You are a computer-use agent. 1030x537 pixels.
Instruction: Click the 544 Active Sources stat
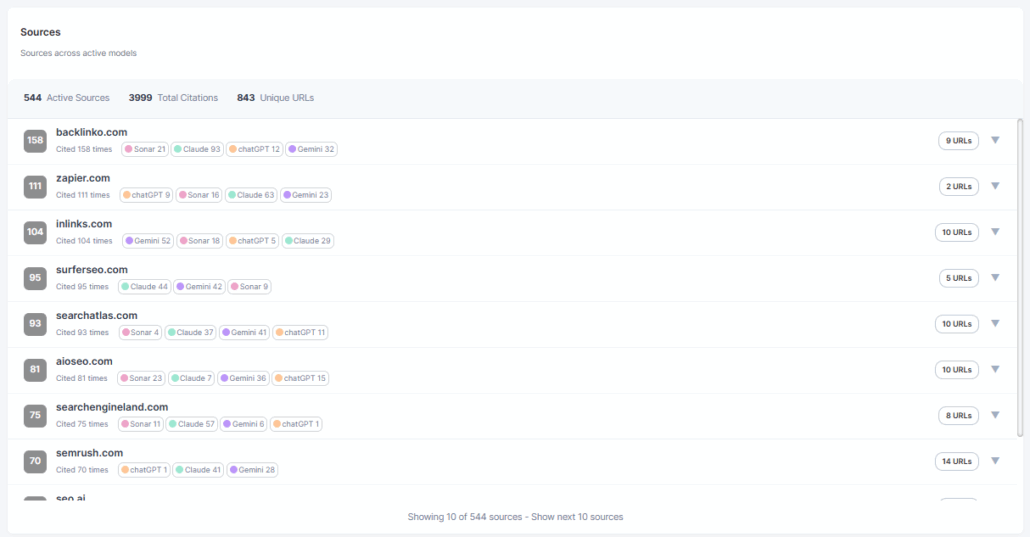tap(66, 97)
